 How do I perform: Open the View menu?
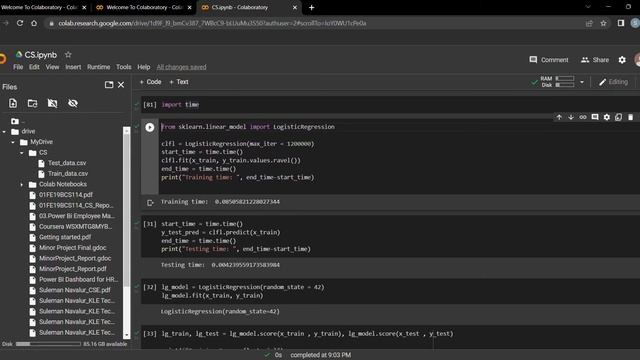(x=52, y=67)
